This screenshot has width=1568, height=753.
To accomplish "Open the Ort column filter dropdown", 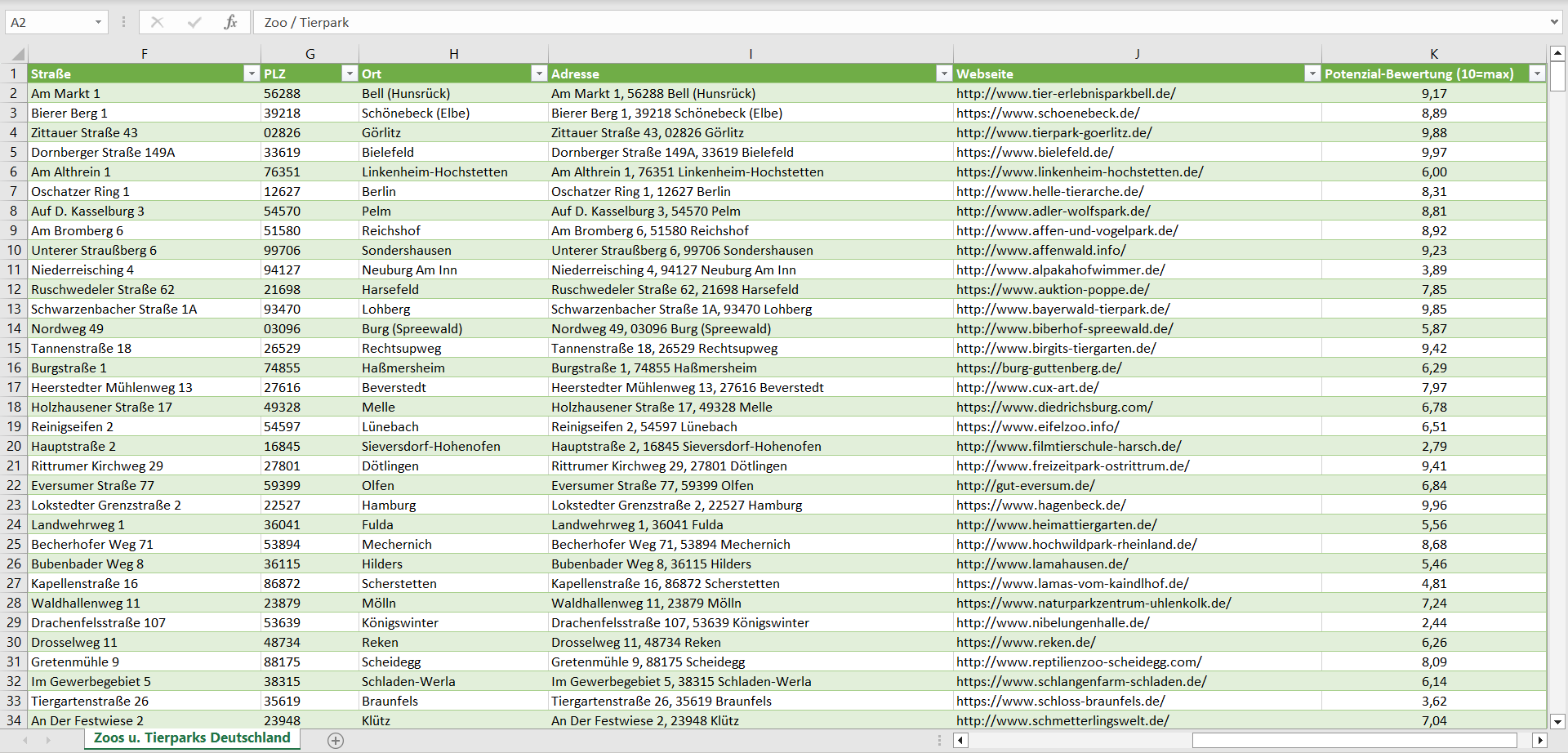I will click(x=539, y=74).
